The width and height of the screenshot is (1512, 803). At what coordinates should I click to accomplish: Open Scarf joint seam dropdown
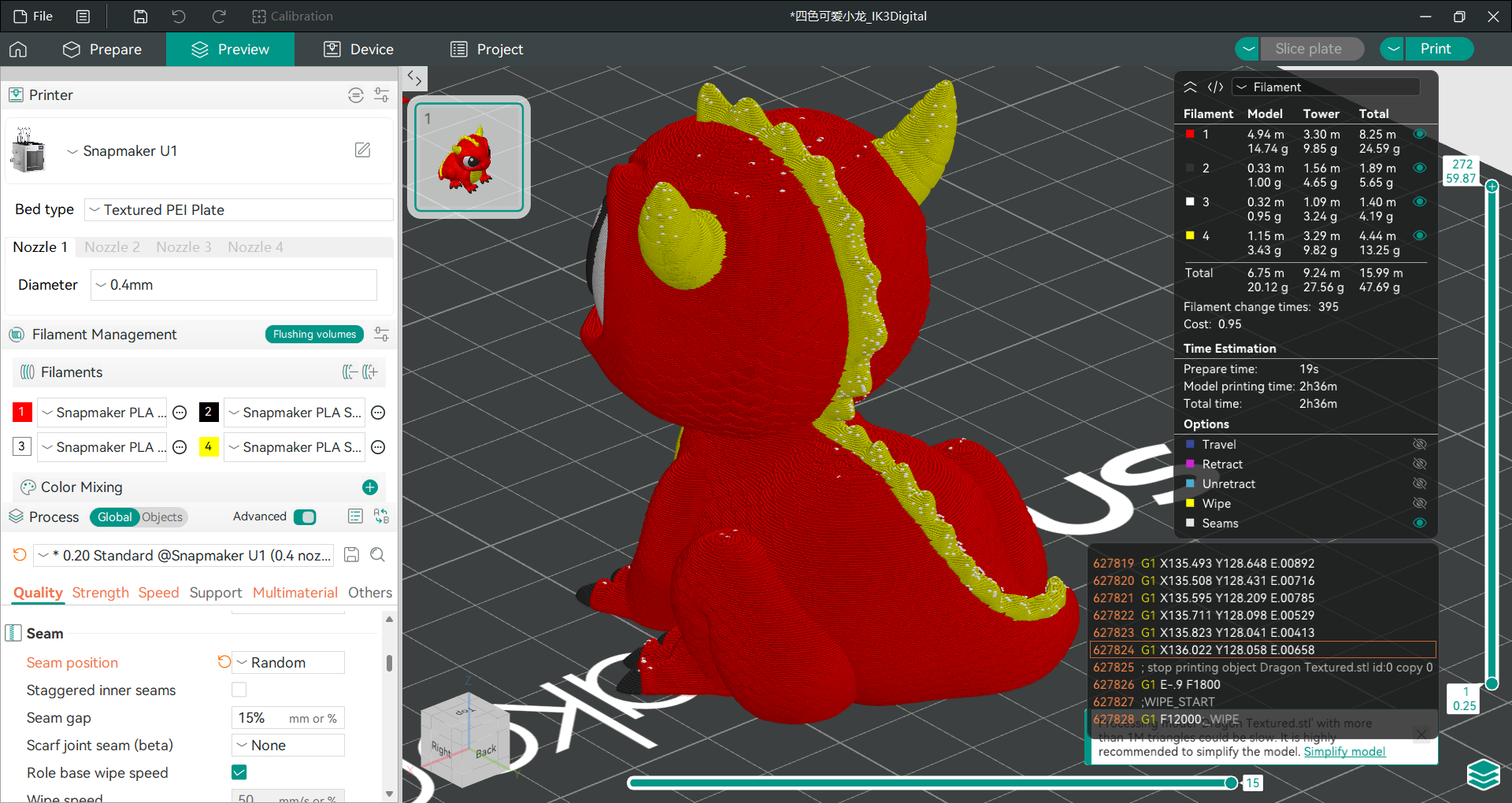288,746
